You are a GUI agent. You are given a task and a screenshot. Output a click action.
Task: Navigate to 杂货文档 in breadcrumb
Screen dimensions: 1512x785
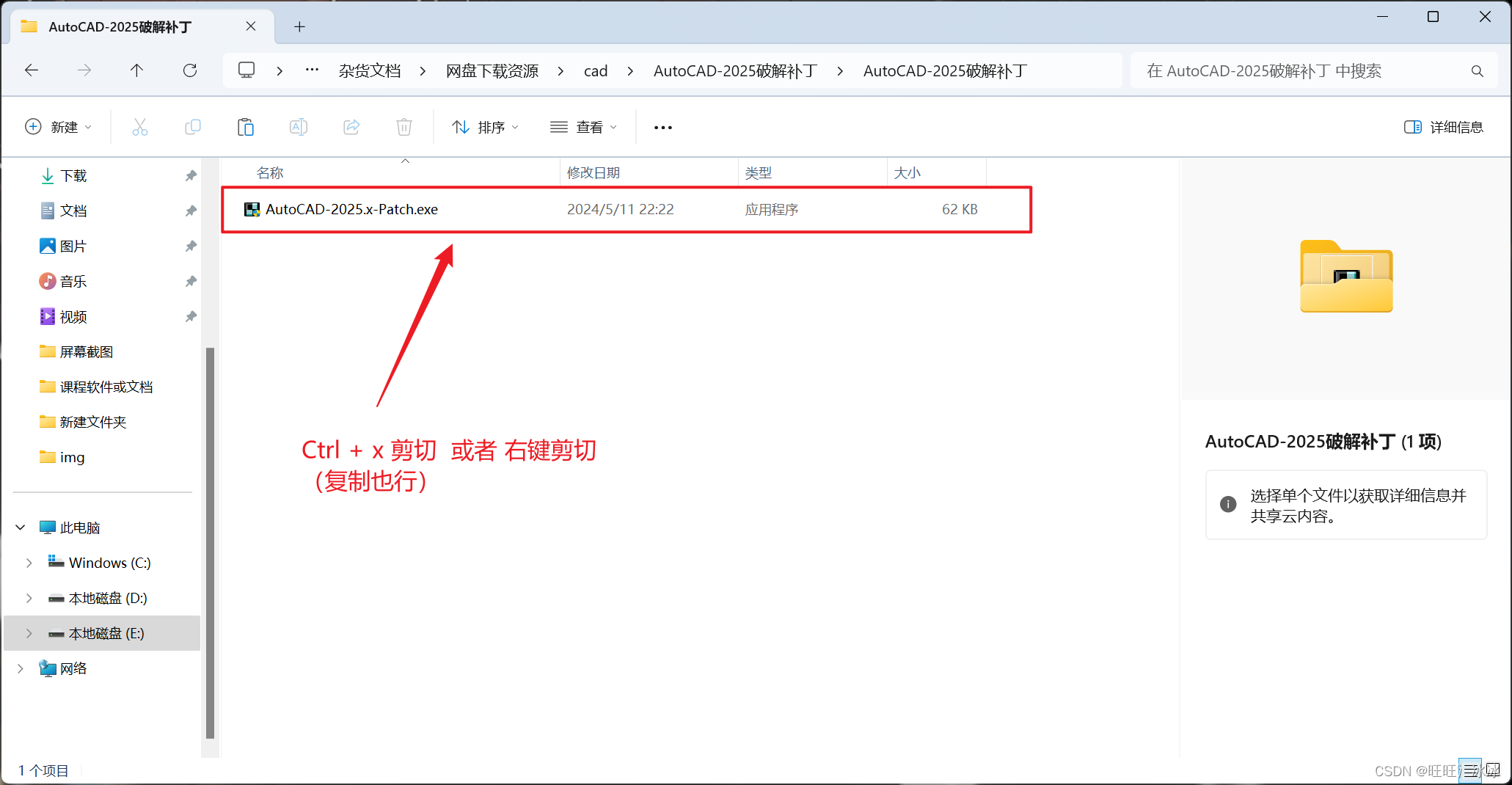[370, 71]
